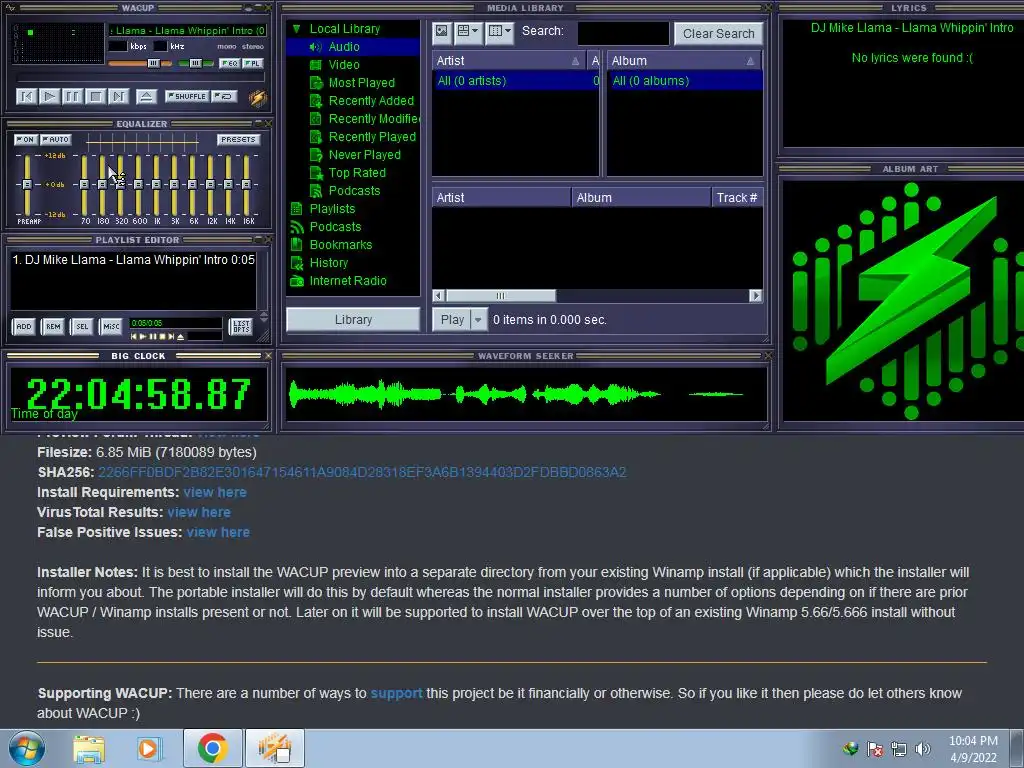Open the Top Rated view
Viewport: 1024px width, 768px height.
(x=357, y=172)
